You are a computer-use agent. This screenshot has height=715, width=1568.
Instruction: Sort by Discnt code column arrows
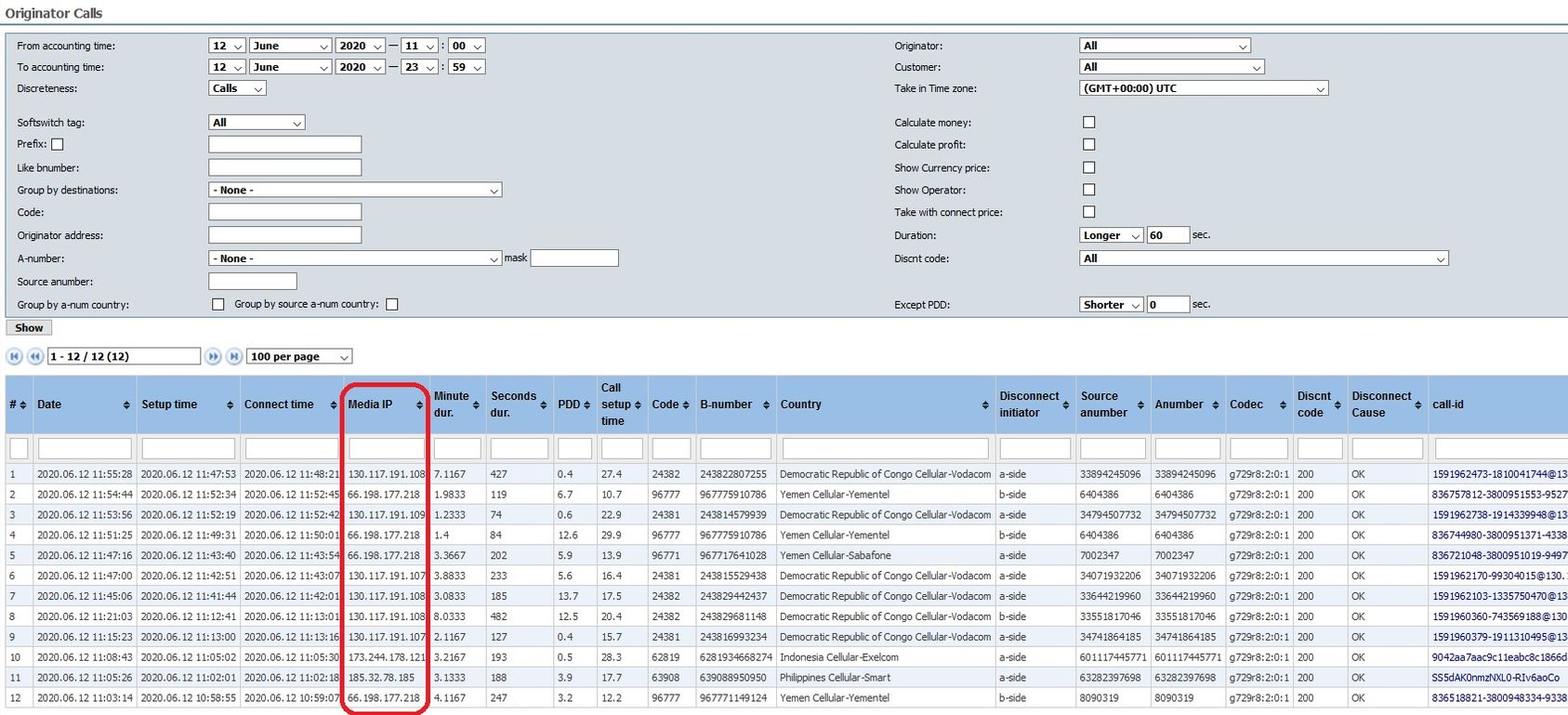(1337, 404)
